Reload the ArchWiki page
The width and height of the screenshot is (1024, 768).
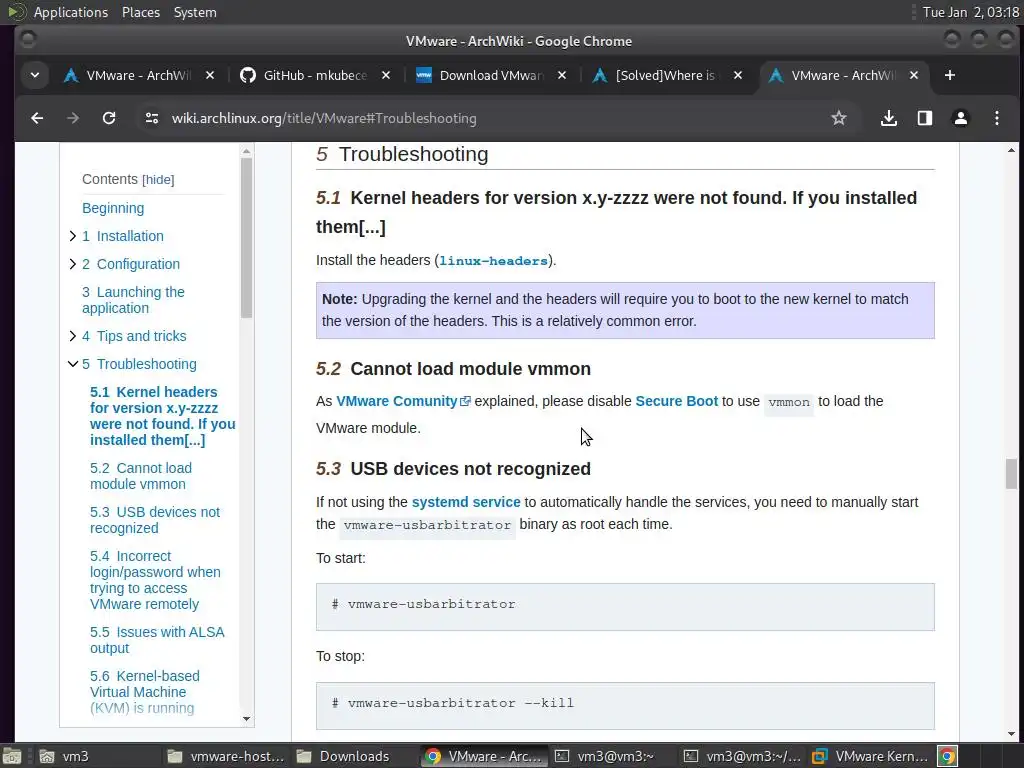coord(109,118)
